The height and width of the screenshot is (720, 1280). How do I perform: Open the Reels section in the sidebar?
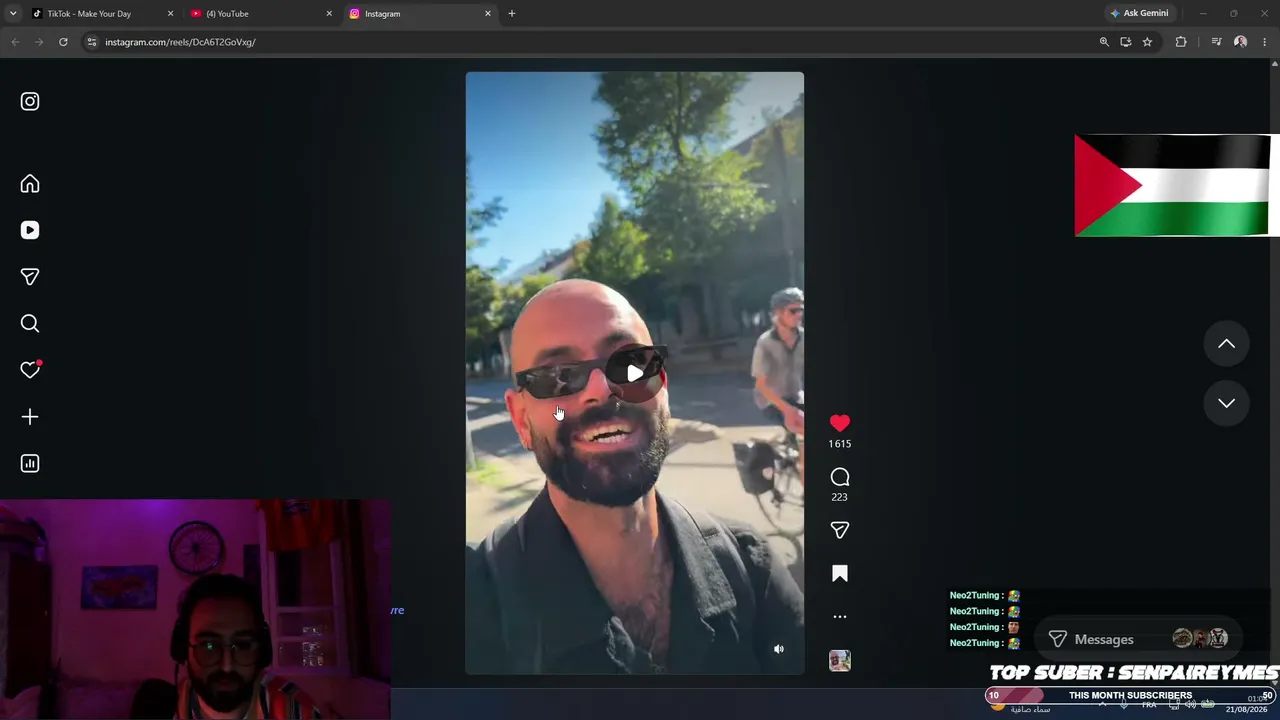(x=30, y=230)
